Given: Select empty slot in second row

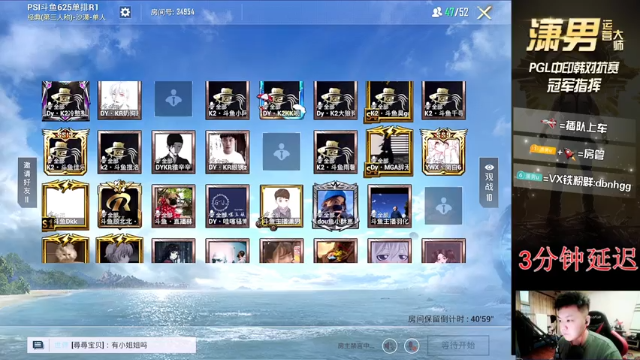Looking at the screenshot, I should point(281,151).
